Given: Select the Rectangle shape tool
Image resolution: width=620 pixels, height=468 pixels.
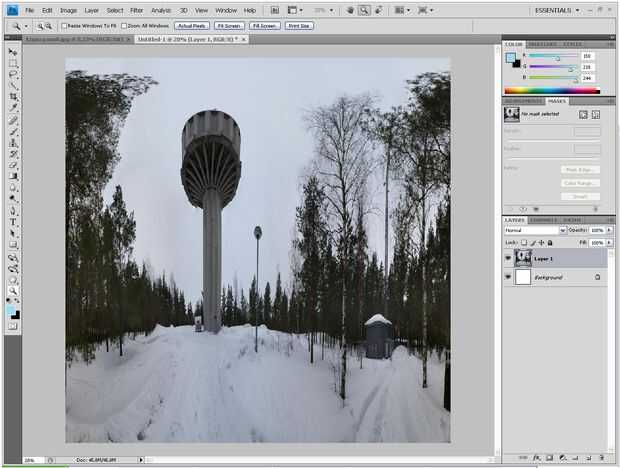Looking at the screenshot, I should 13,245.
